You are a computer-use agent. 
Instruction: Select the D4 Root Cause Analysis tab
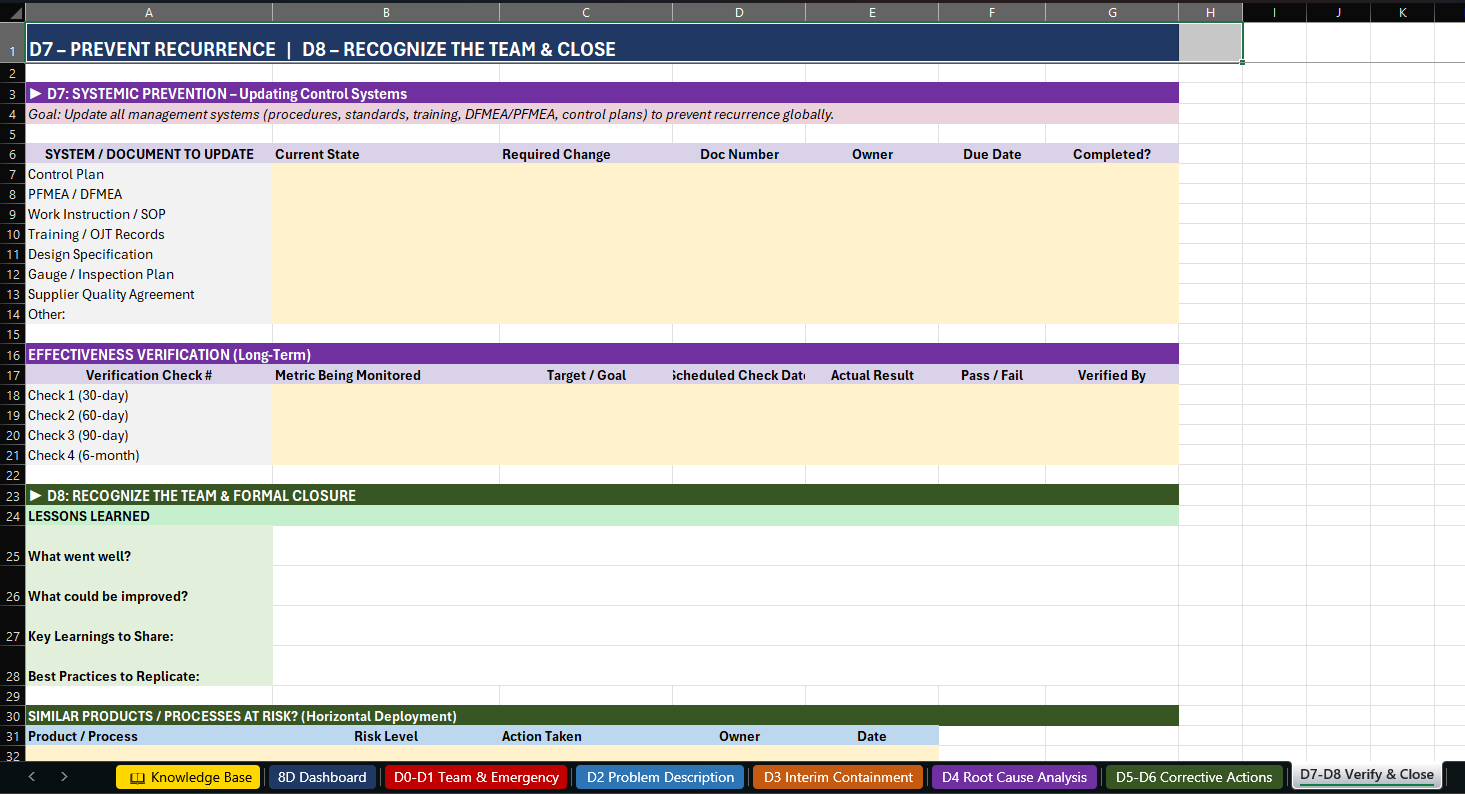pos(1013,775)
